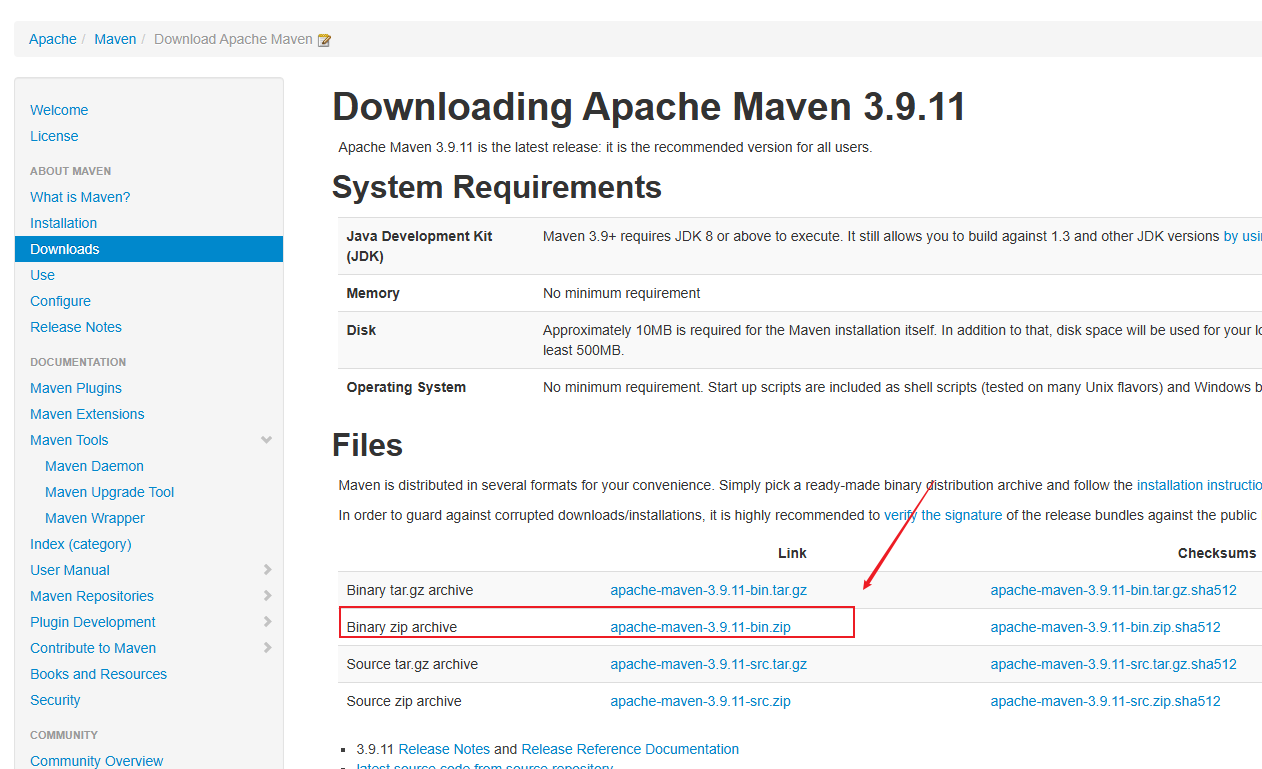1262x769 pixels.
Task: Follow the installation instructions link
Action: click(1199, 485)
